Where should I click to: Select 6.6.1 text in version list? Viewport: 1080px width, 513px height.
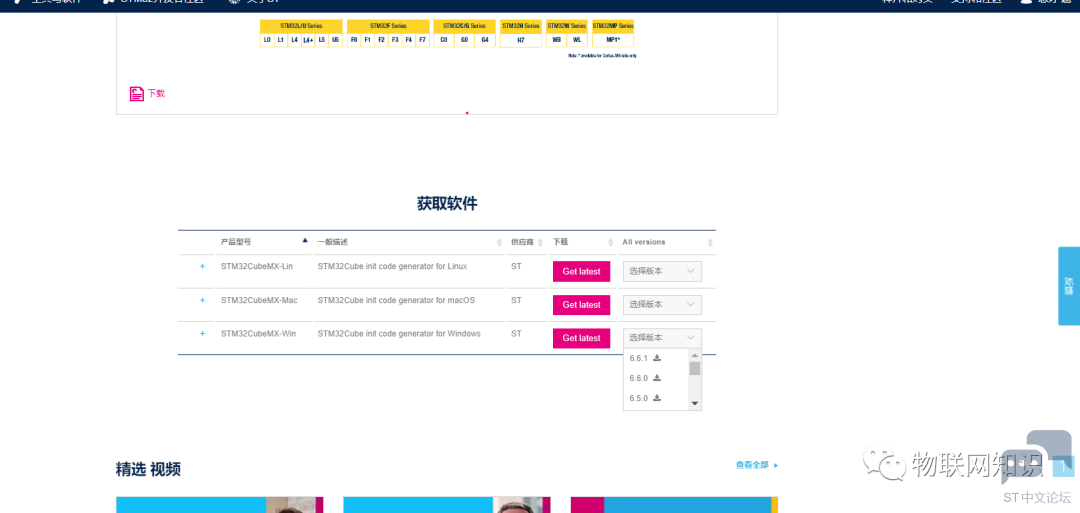tap(638, 358)
